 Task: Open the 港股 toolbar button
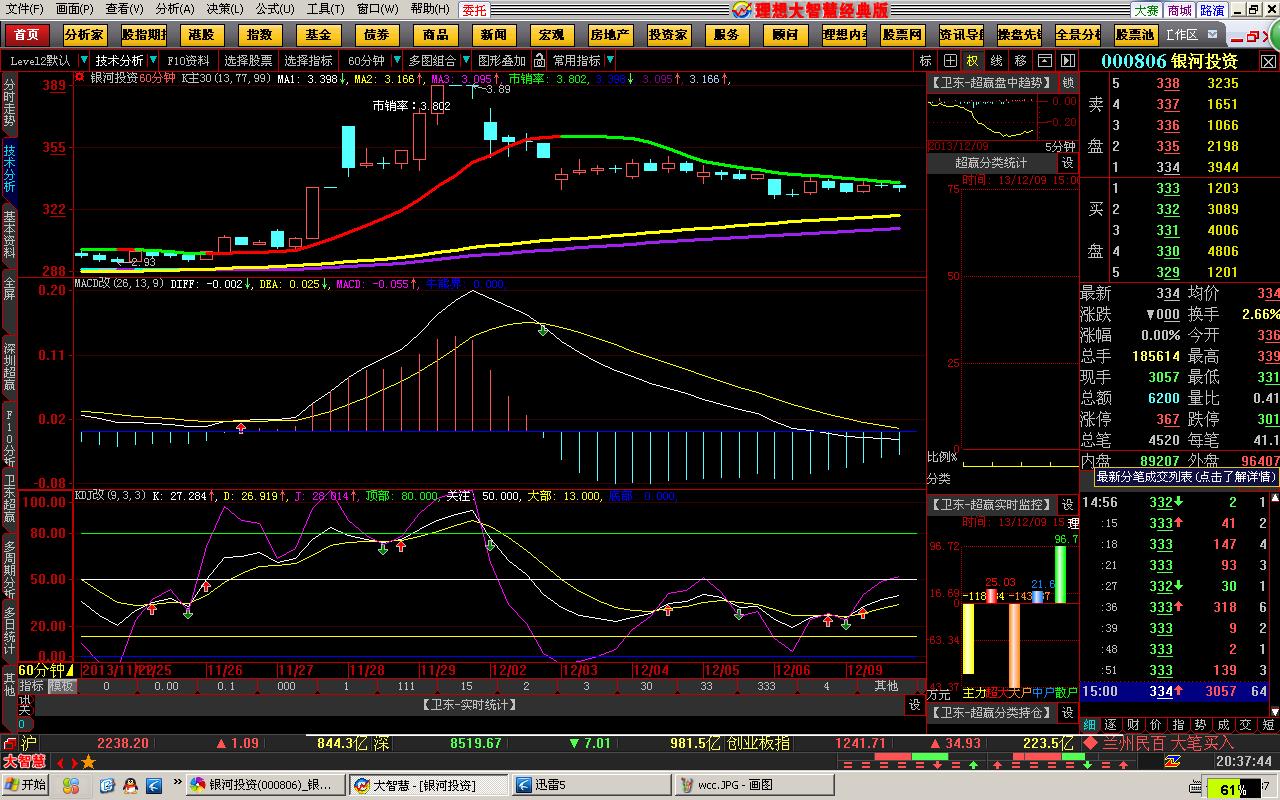click(x=201, y=35)
